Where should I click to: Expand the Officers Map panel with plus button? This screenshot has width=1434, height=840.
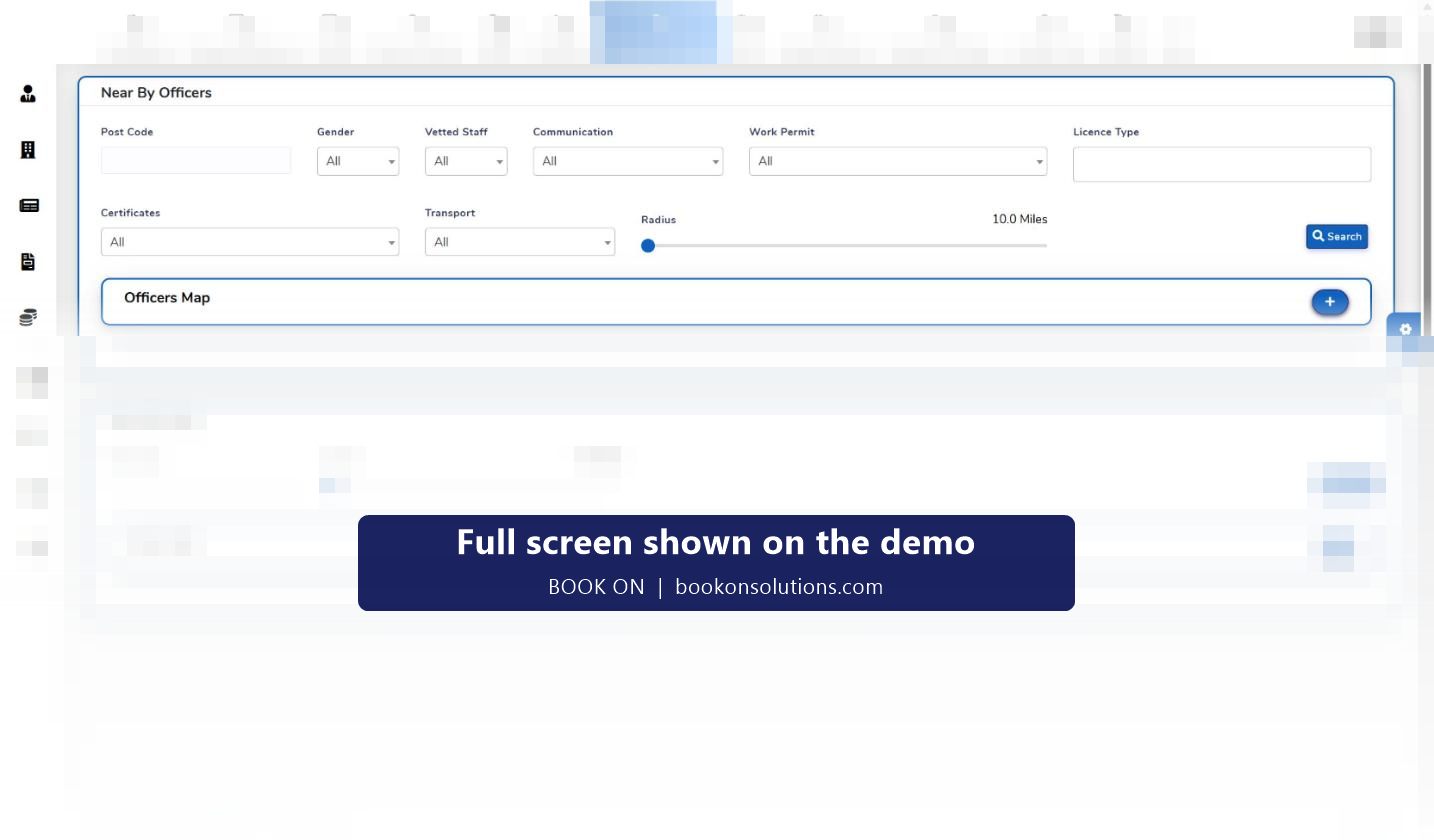pos(1330,302)
